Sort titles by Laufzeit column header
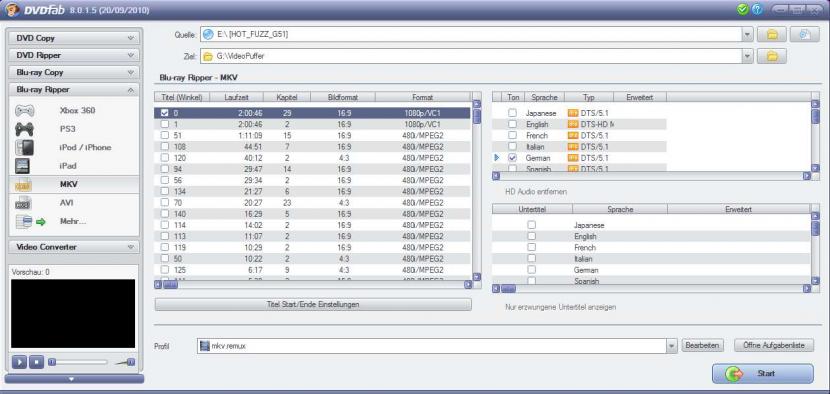 (x=236, y=97)
